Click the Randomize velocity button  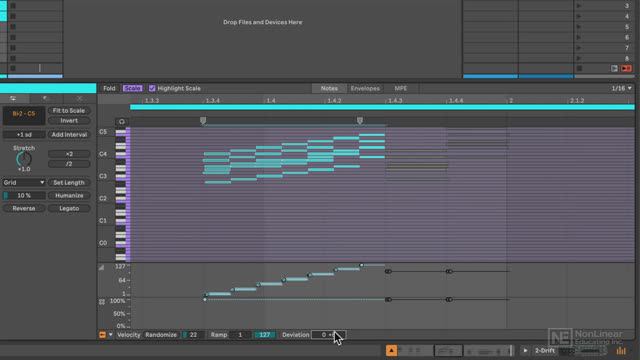(161, 335)
